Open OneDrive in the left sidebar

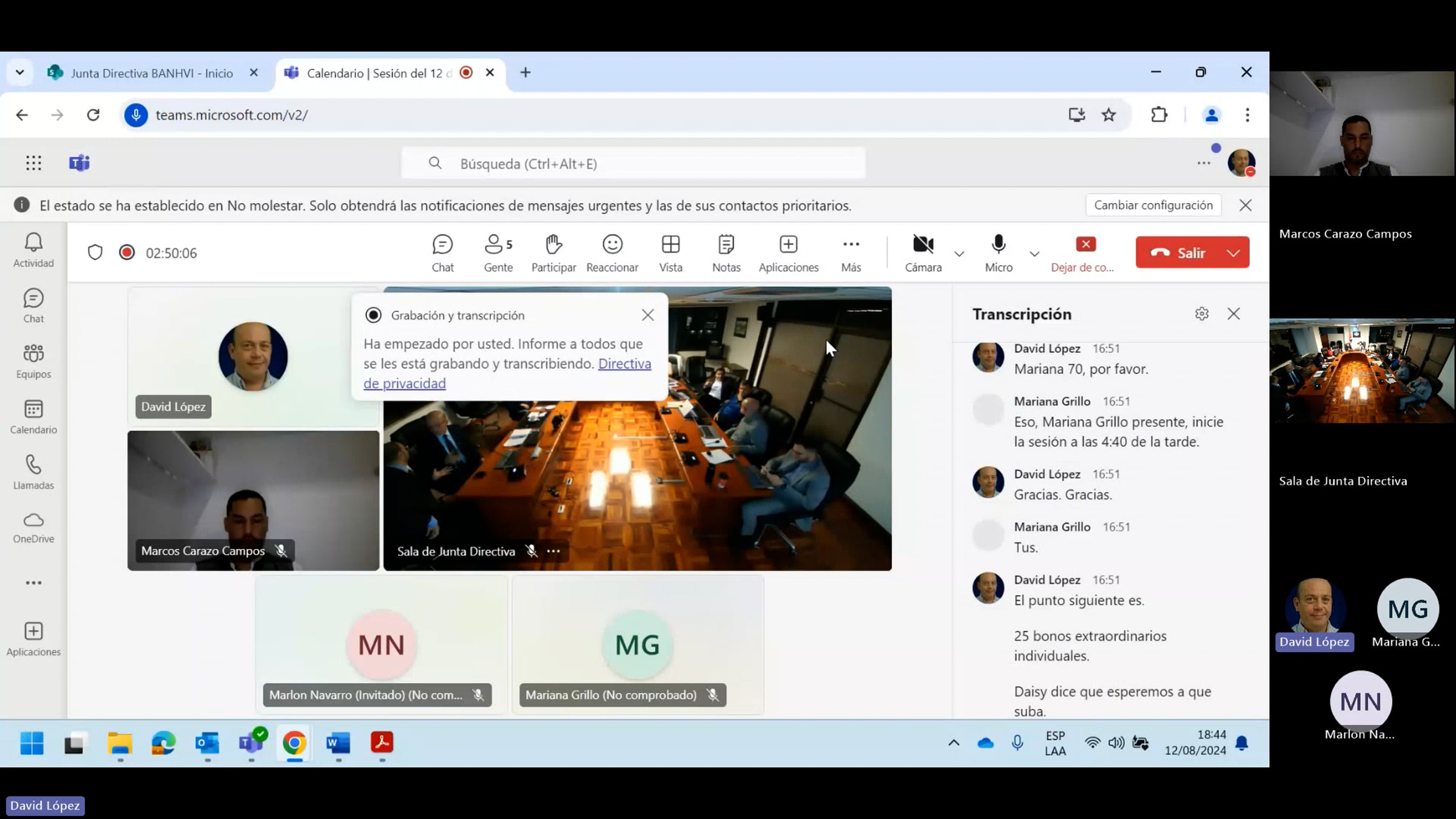coord(33,527)
